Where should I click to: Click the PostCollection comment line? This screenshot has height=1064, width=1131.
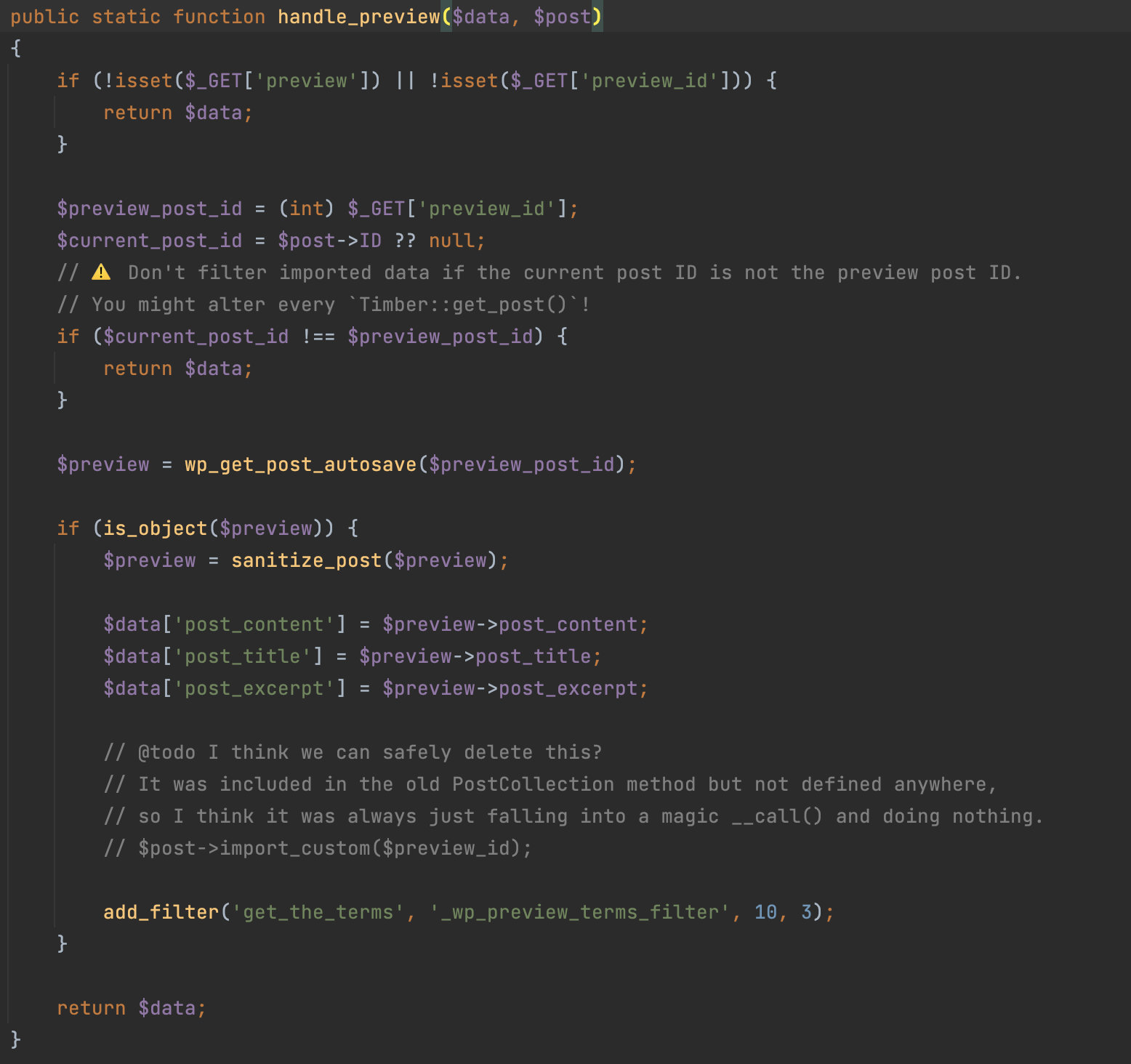(x=551, y=784)
